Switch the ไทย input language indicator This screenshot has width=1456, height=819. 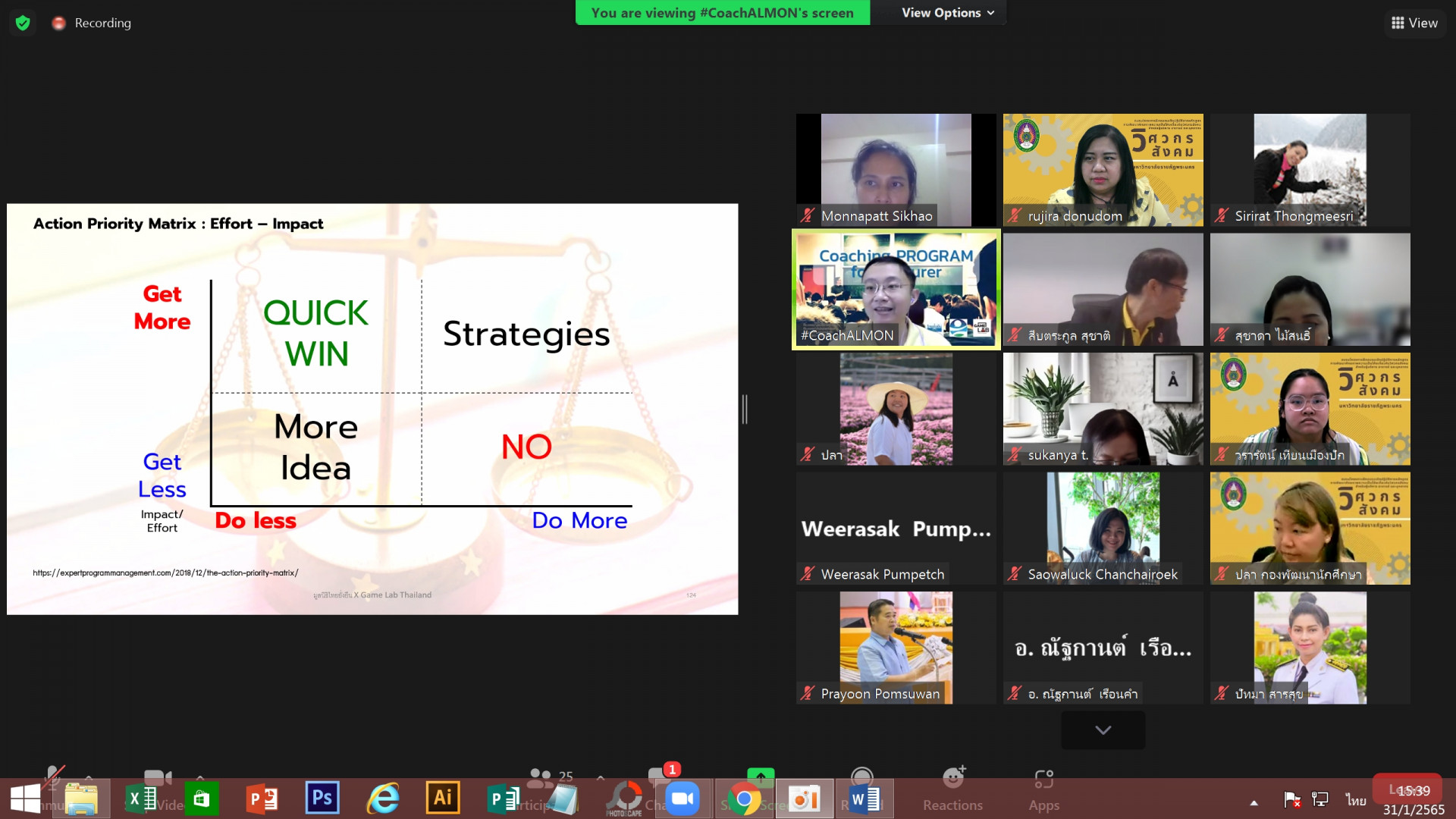click(x=1356, y=799)
